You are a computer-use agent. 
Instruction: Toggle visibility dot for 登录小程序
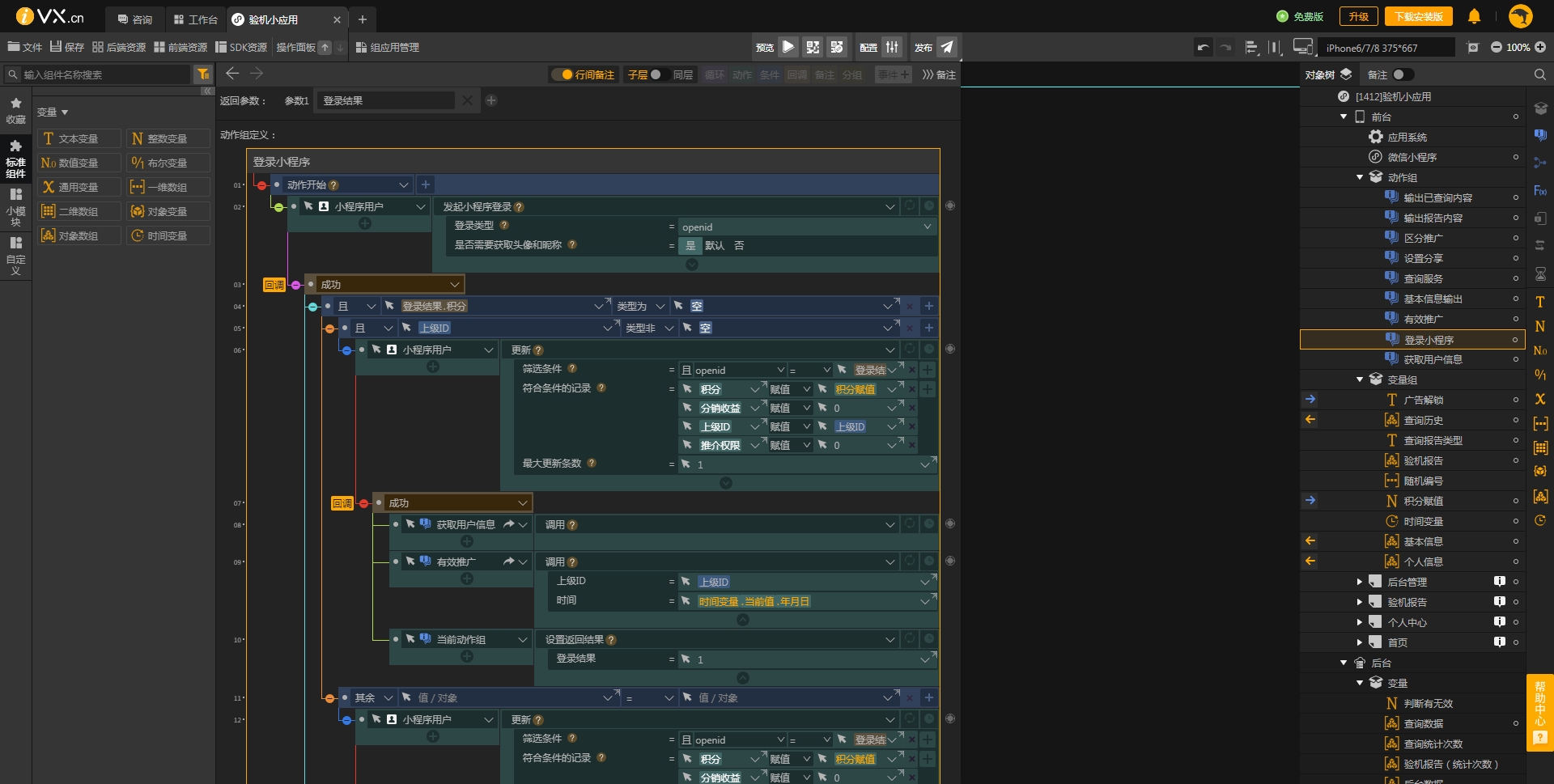coord(1516,340)
